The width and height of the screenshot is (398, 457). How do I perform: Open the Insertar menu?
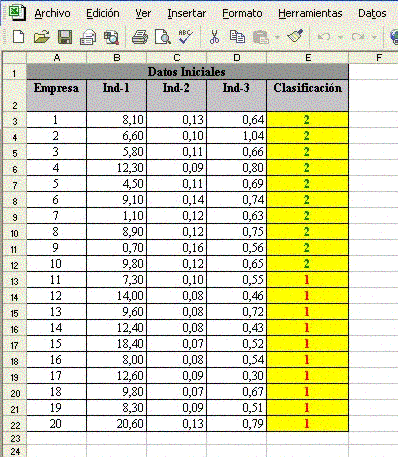[x=187, y=13]
